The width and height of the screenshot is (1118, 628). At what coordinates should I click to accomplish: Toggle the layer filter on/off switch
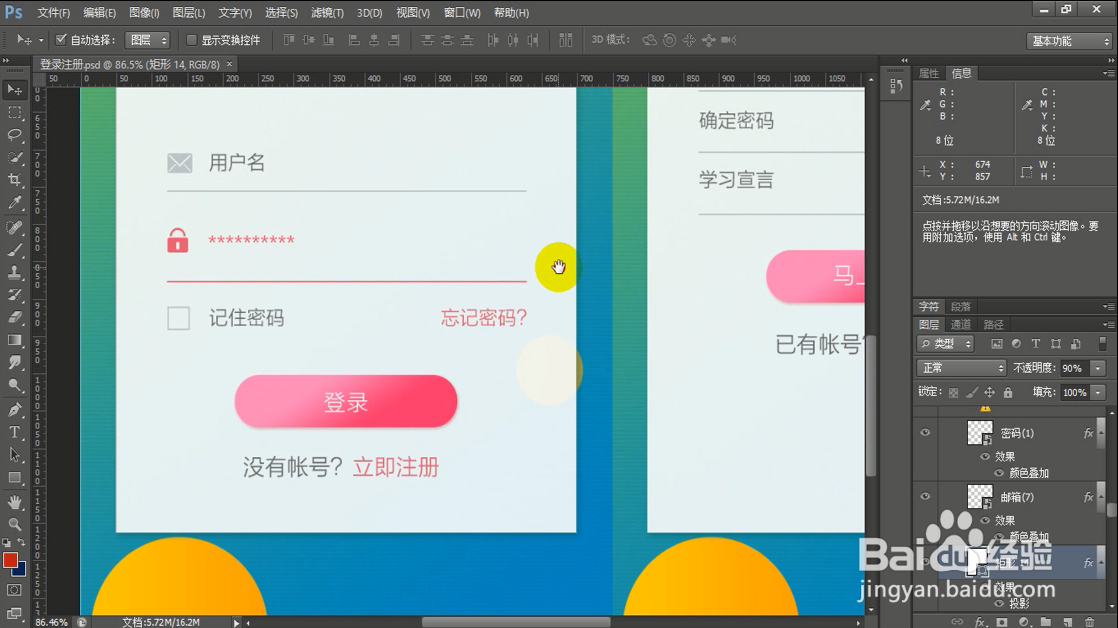1103,344
